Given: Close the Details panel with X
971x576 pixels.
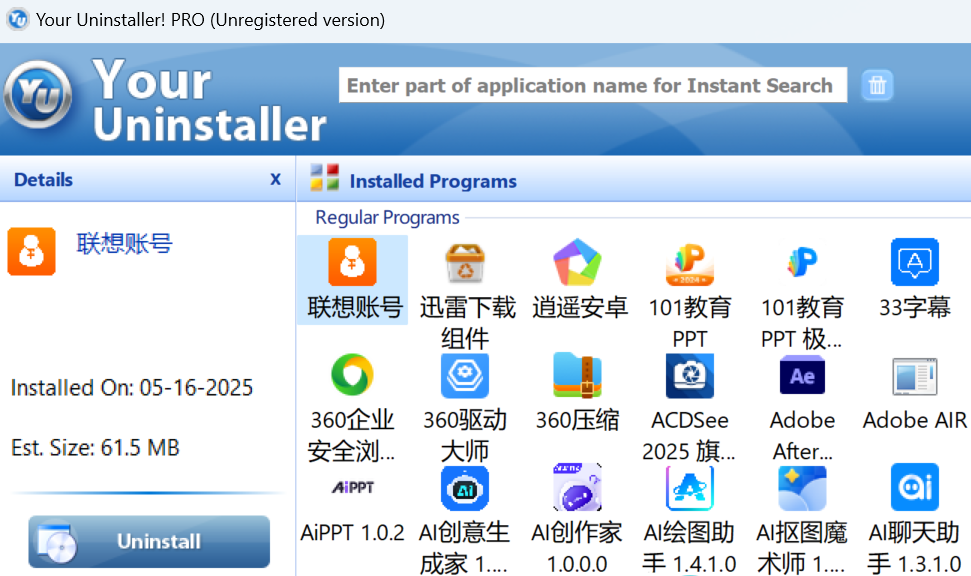Looking at the screenshot, I should [276, 179].
